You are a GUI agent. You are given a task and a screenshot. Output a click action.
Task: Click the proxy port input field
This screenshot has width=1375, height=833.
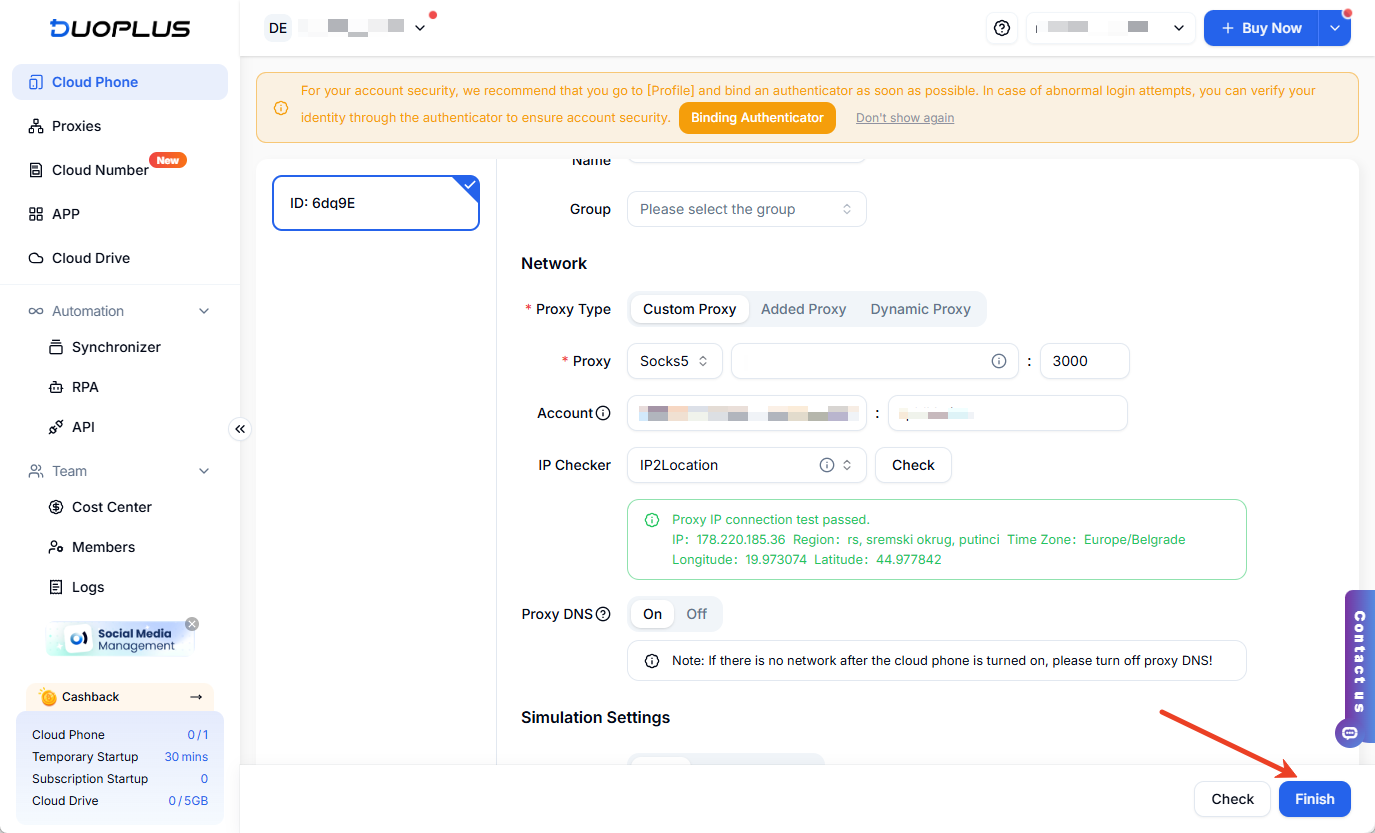tap(1084, 361)
